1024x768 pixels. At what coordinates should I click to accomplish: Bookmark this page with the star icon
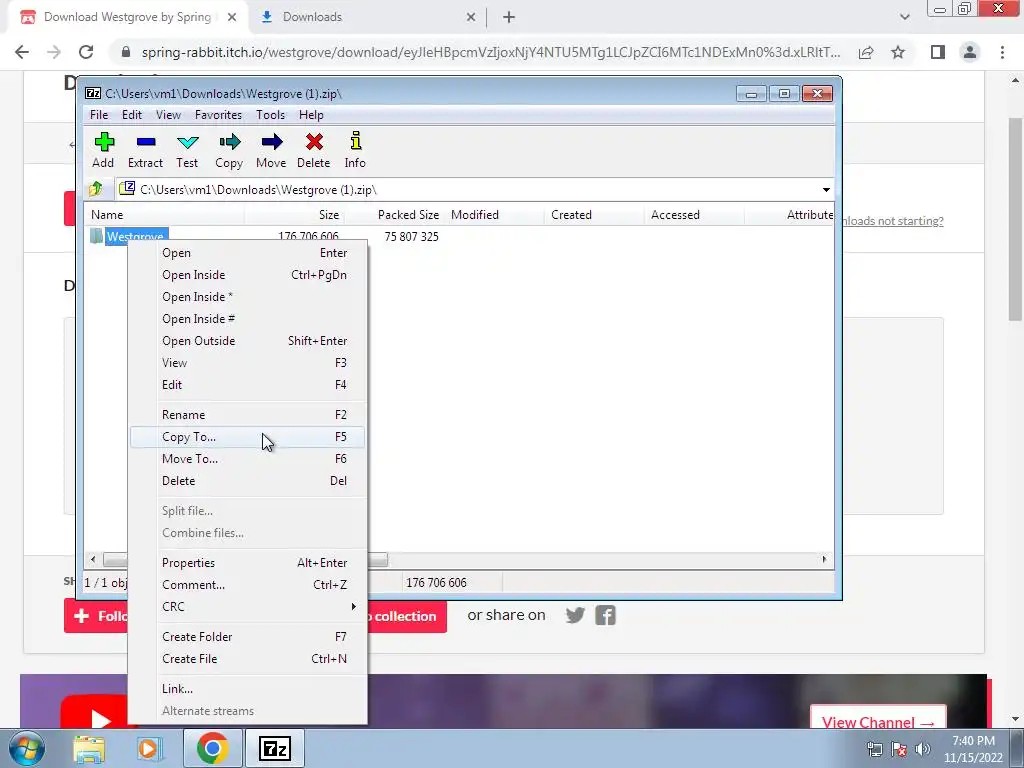[898, 52]
